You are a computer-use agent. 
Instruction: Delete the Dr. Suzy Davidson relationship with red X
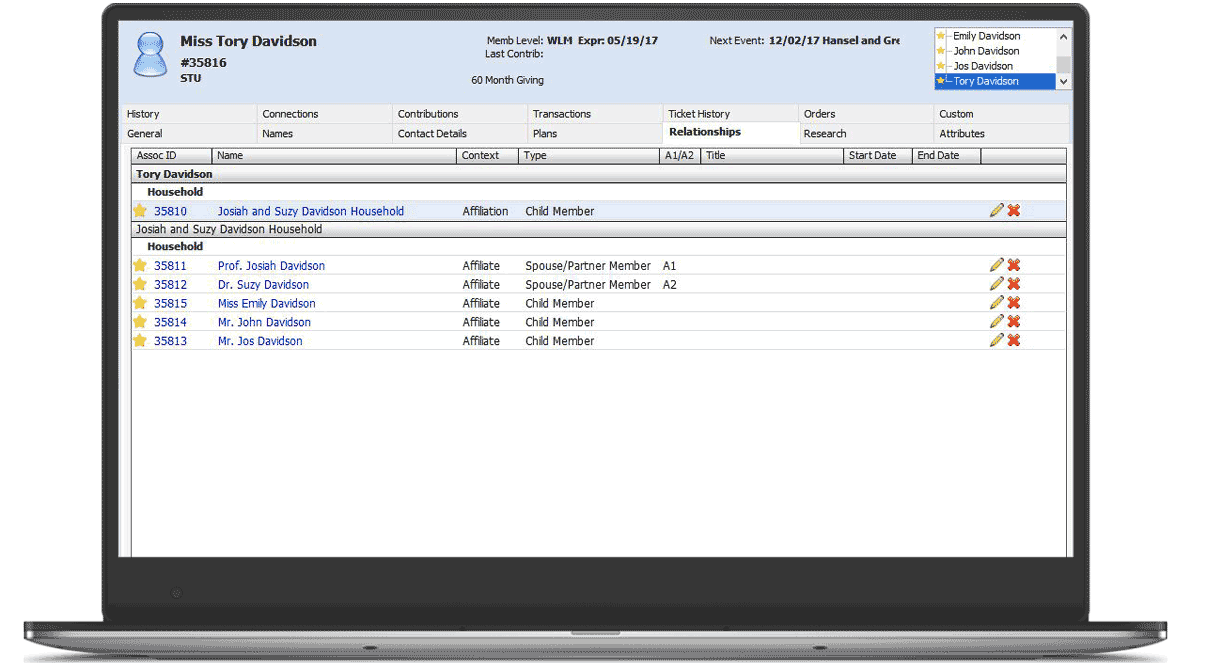pos(1013,284)
